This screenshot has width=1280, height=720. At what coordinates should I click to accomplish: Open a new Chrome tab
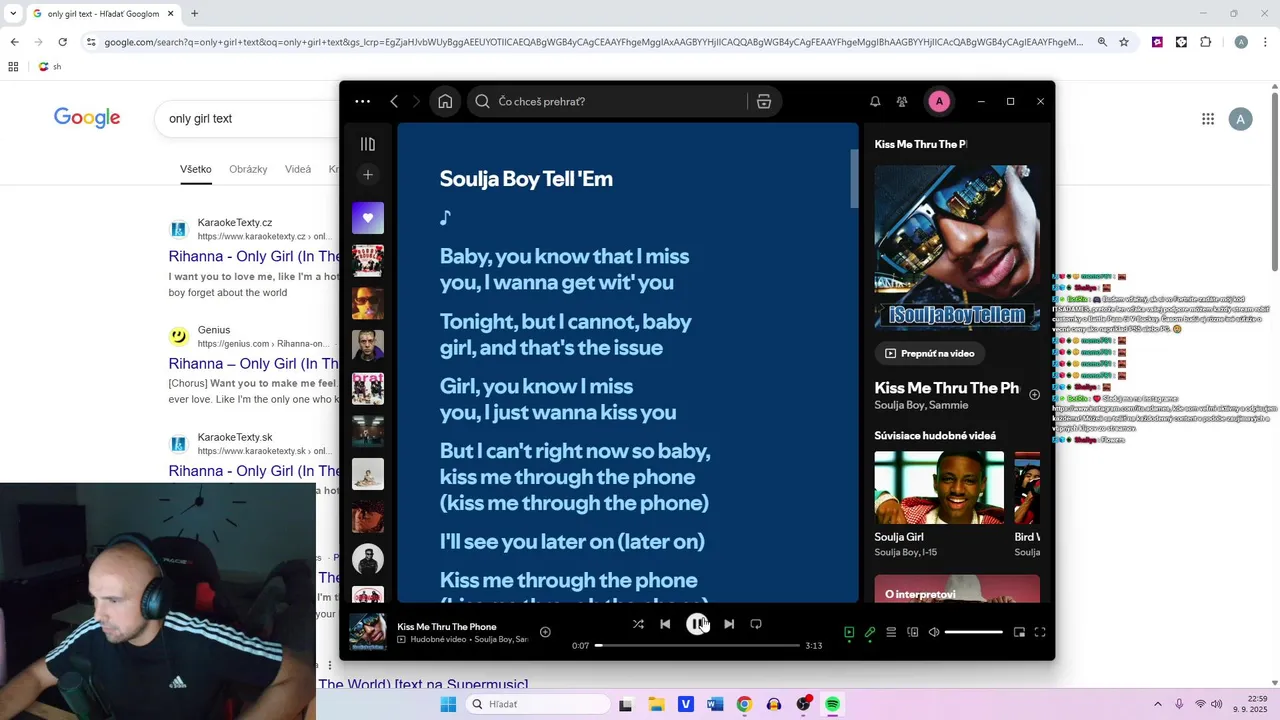coord(194,14)
